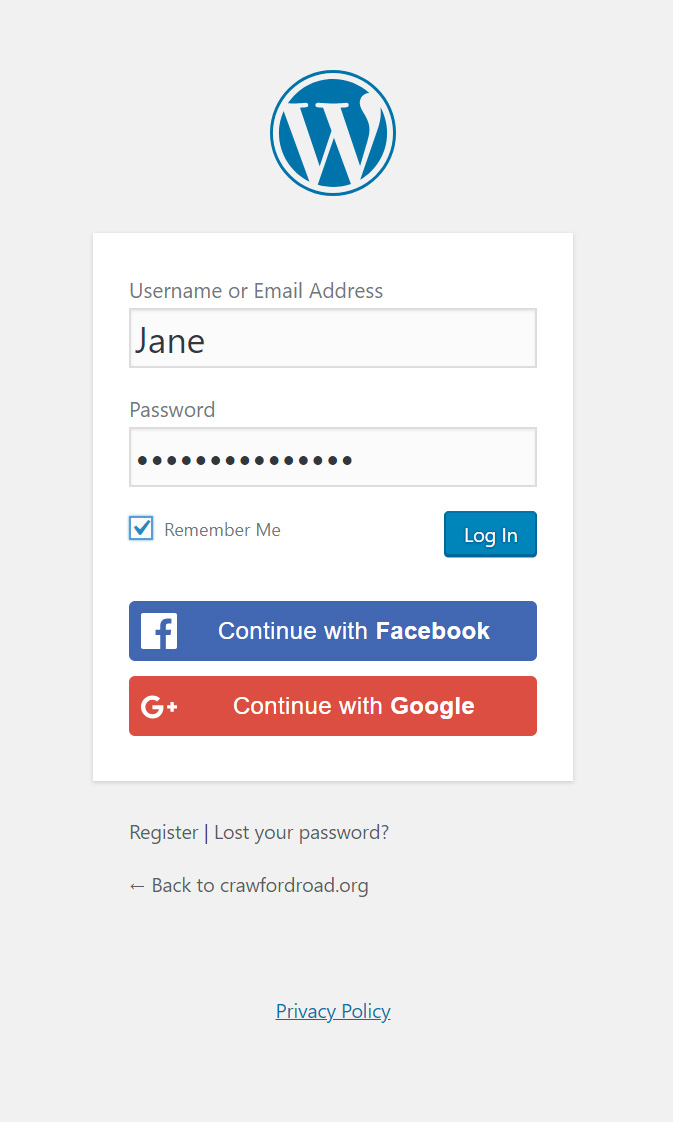Click the Google+ icon

pyautogui.click(x=159, y=707)
